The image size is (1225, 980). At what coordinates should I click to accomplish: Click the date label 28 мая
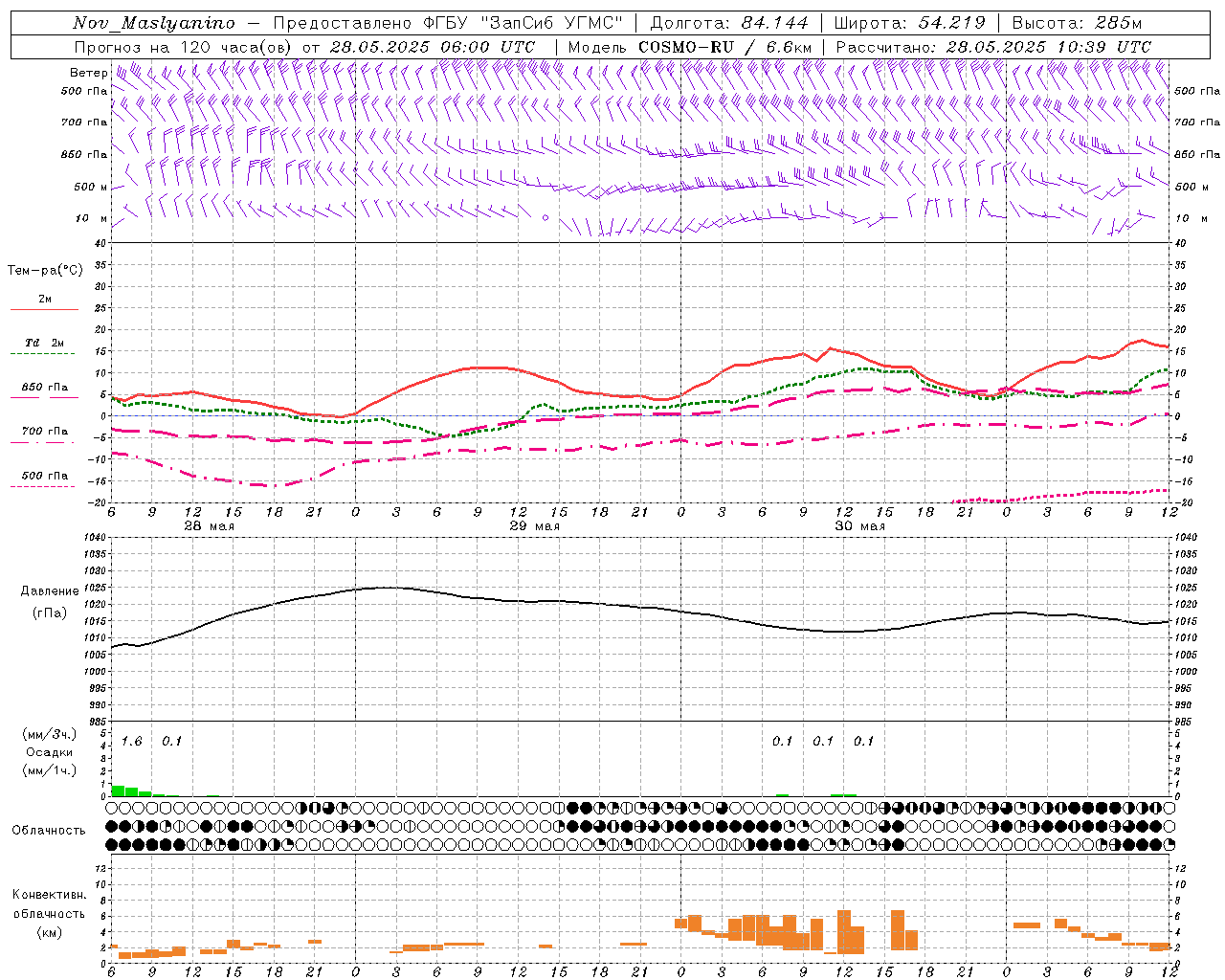click(210, 526)
